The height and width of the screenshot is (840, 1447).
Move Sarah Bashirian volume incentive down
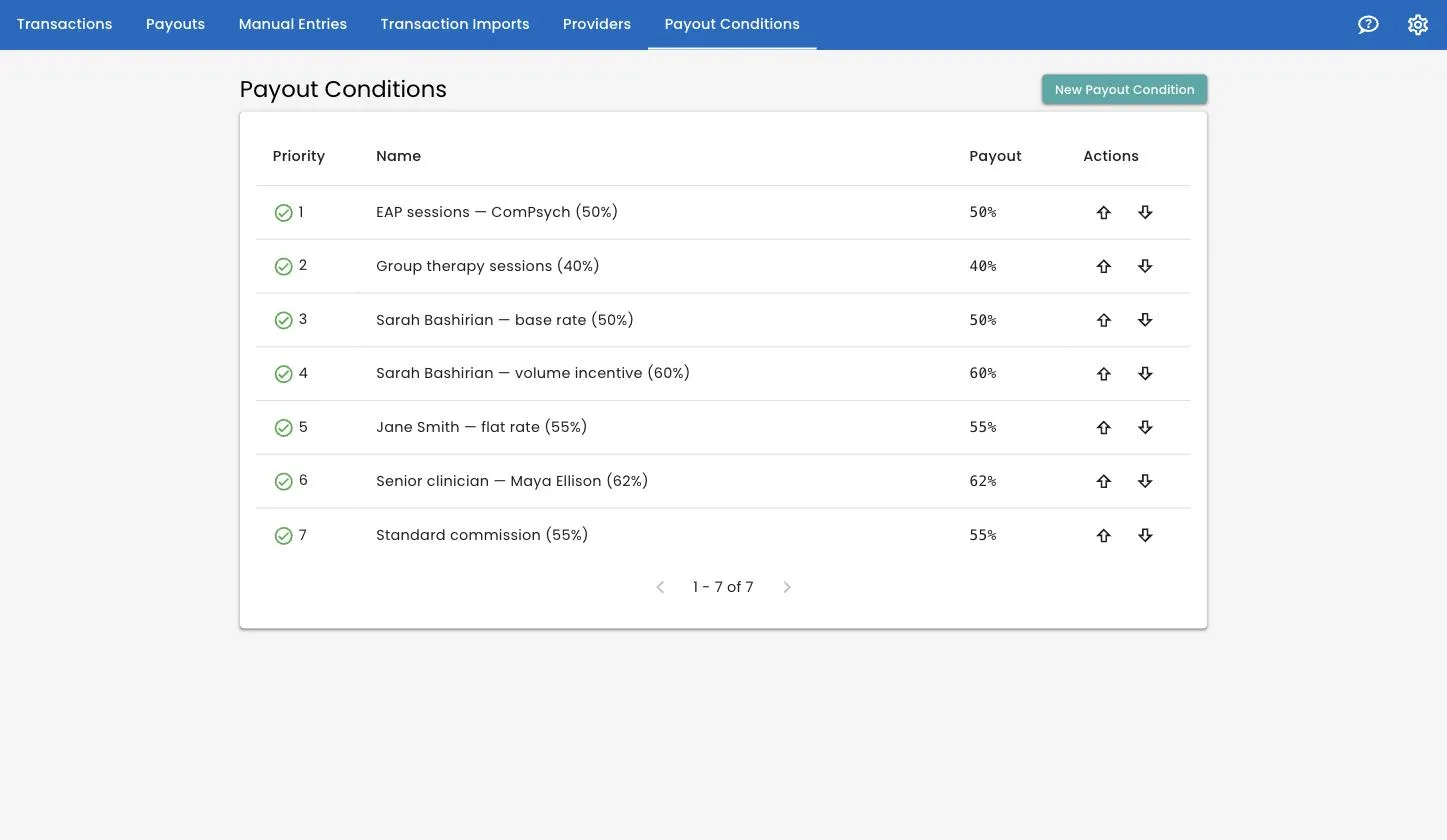pyautogui.click(x=1145, y=373)
